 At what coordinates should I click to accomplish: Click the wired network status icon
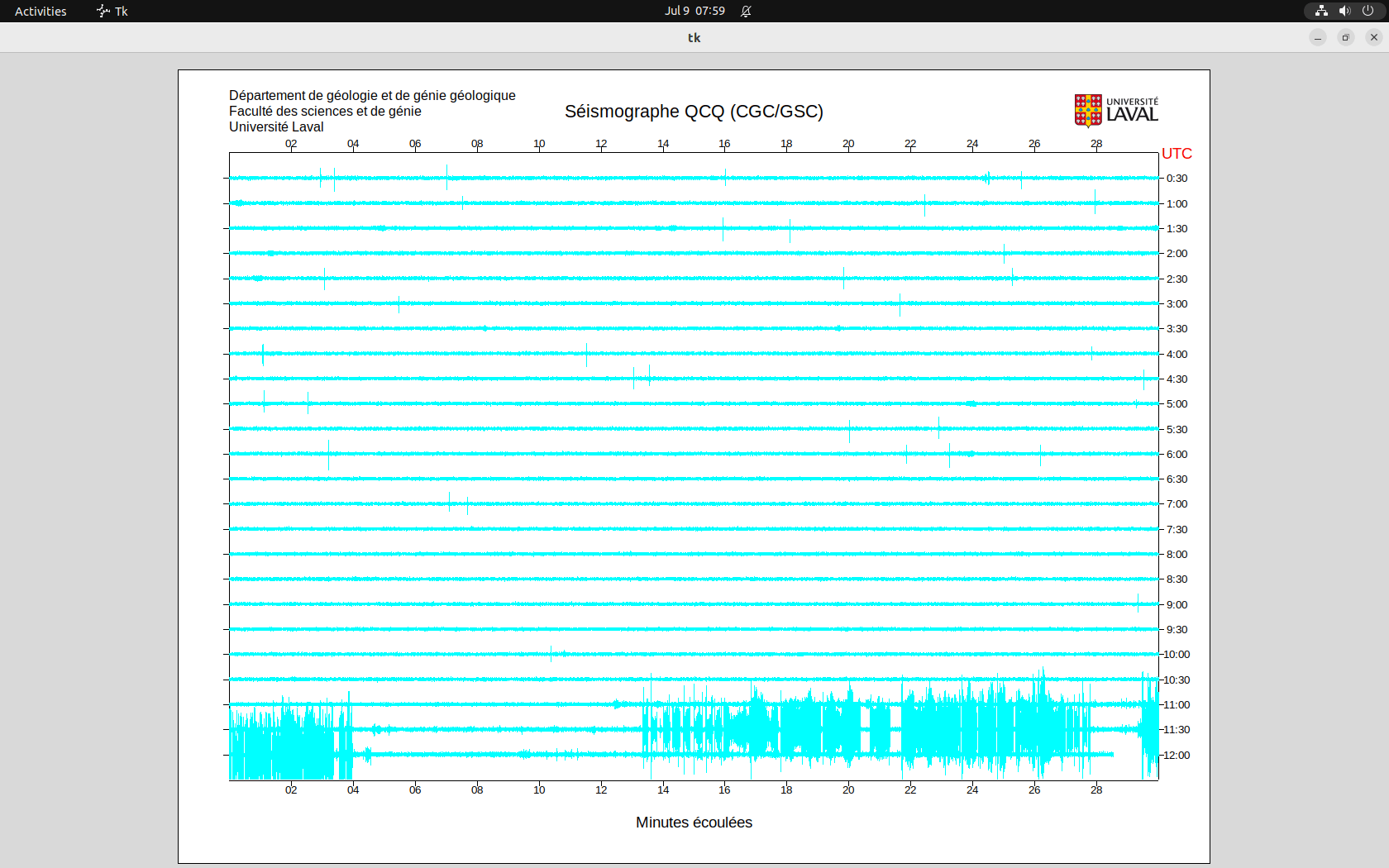click(x=1321, y=11)
